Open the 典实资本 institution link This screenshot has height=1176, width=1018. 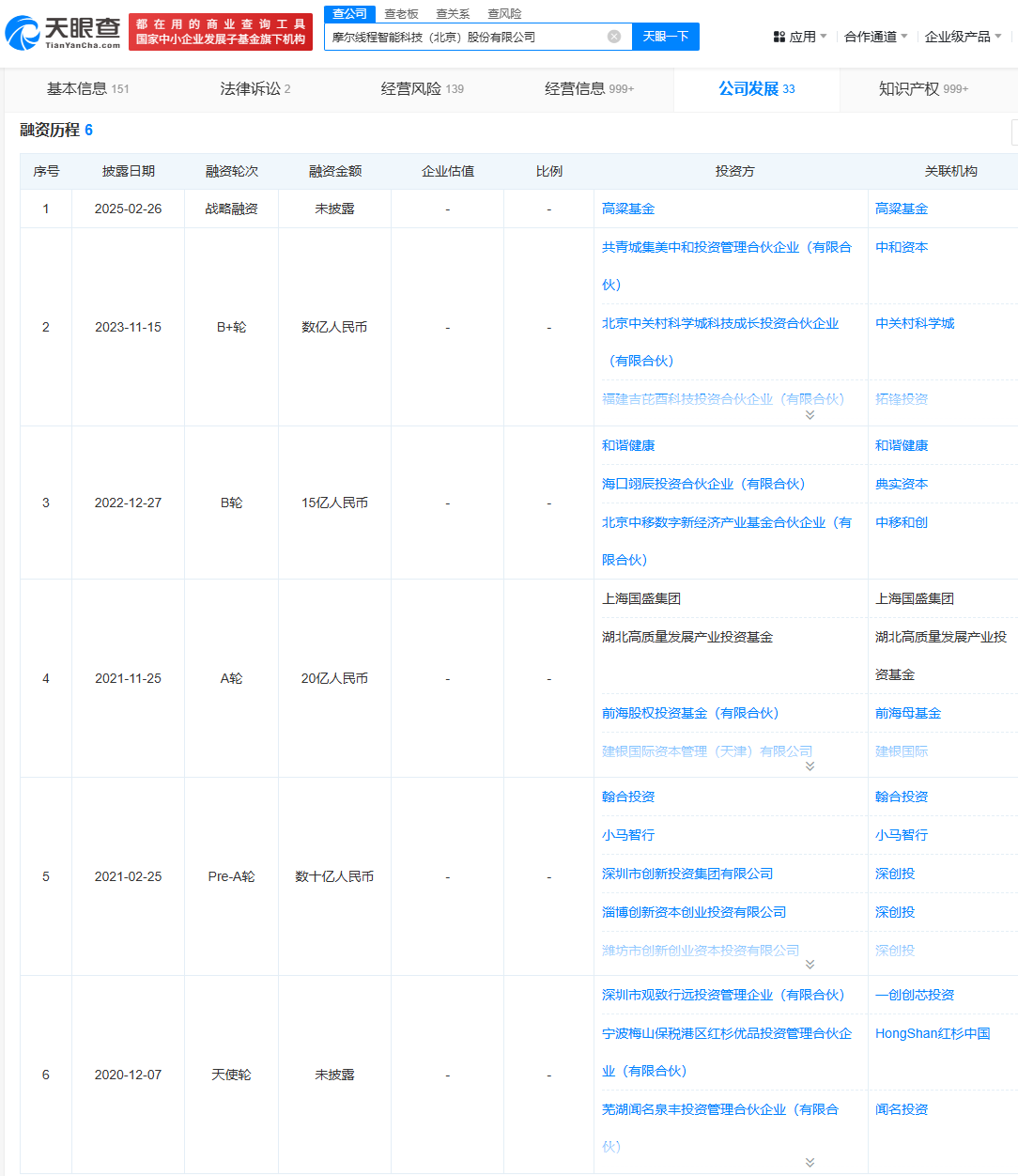[x=902, y=484]
